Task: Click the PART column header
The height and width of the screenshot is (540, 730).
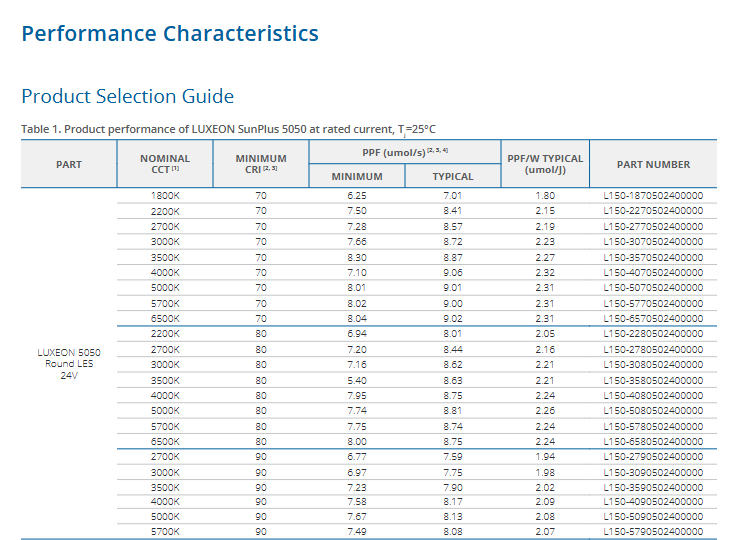Action: [x=69, y=164]
